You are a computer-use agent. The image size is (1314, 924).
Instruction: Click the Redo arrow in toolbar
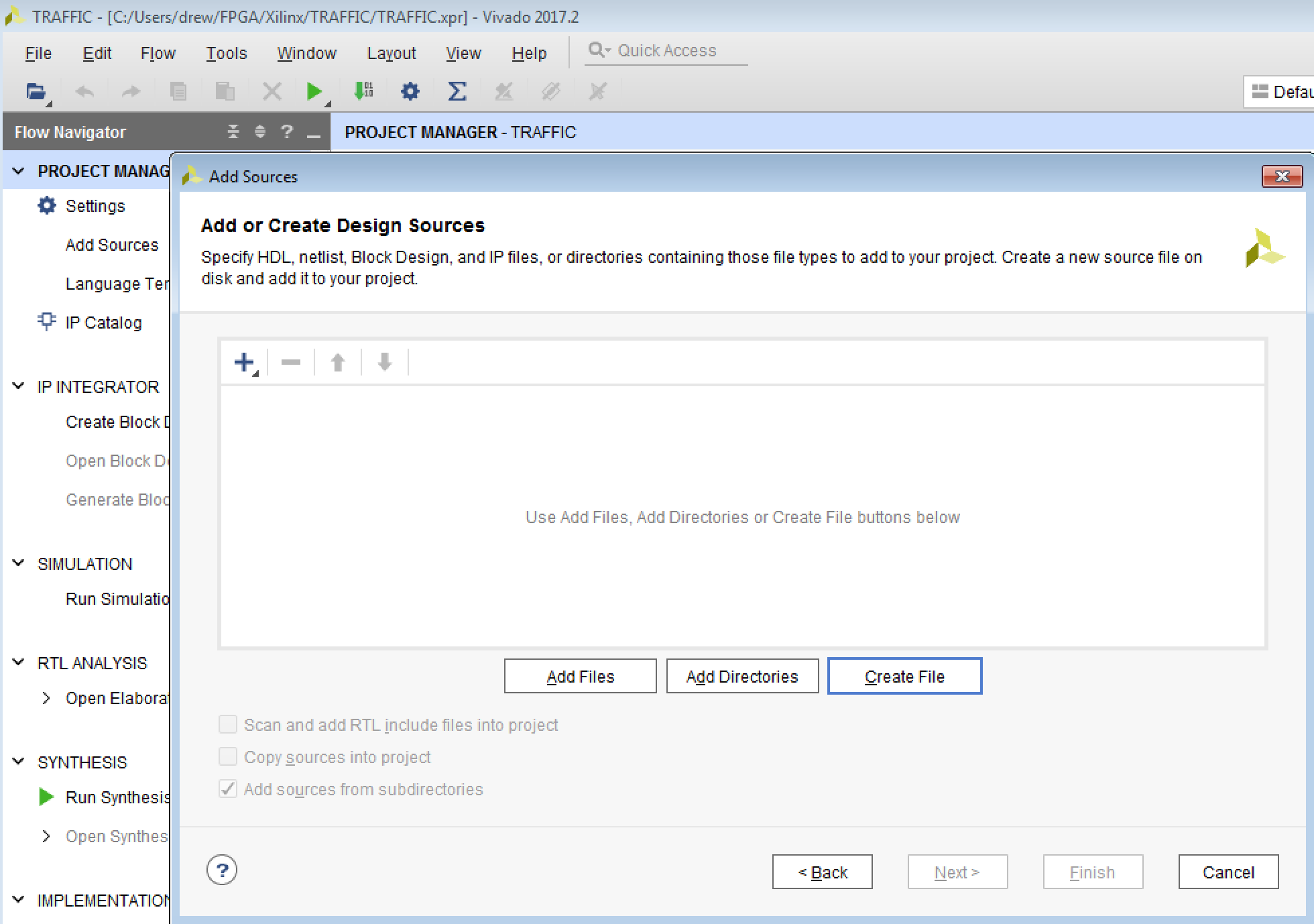click(131, 91)
